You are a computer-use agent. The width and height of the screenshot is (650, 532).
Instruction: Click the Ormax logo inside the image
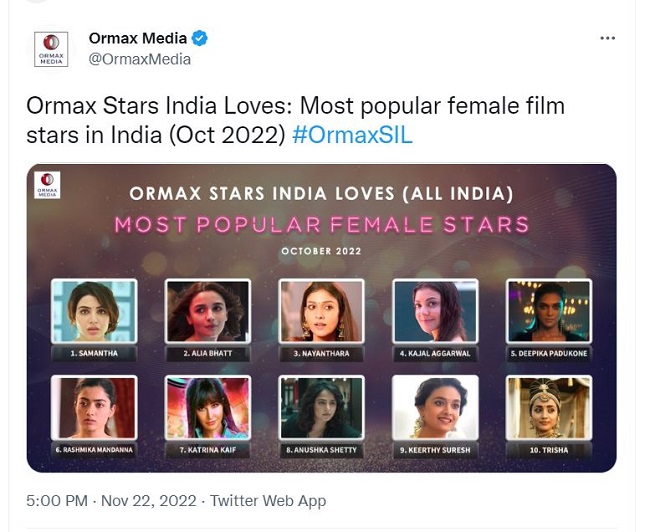click(x=47, y=185)
